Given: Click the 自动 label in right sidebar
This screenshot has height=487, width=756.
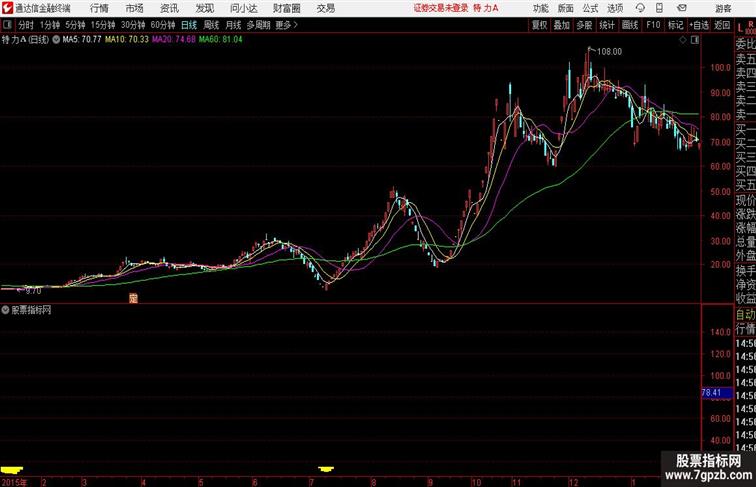Looking at the screenshot, I should tap(746, 314).
